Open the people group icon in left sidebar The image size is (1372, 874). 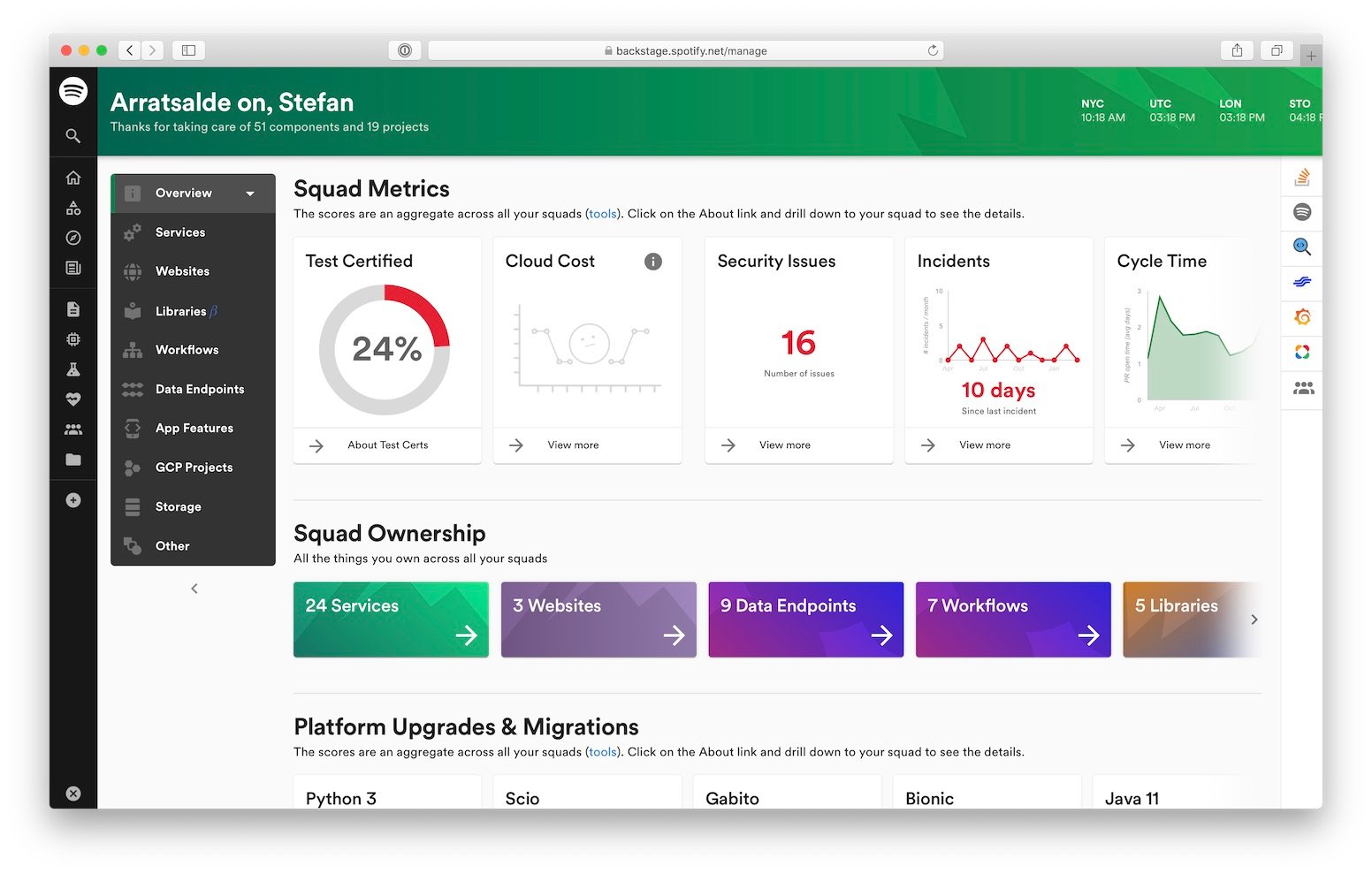(73, 429)
